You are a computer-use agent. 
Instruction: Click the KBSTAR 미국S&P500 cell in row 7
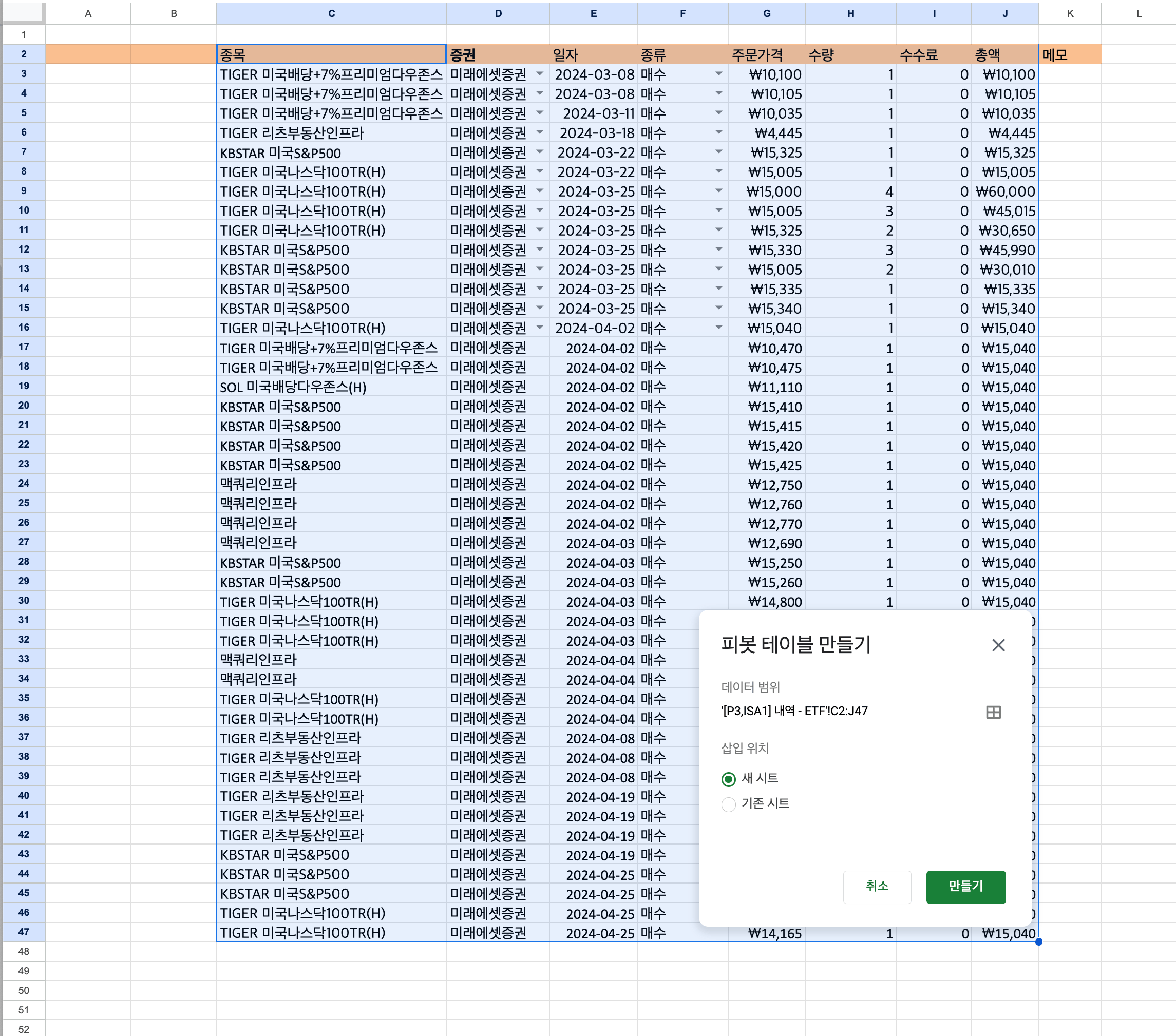coord(331,152)
